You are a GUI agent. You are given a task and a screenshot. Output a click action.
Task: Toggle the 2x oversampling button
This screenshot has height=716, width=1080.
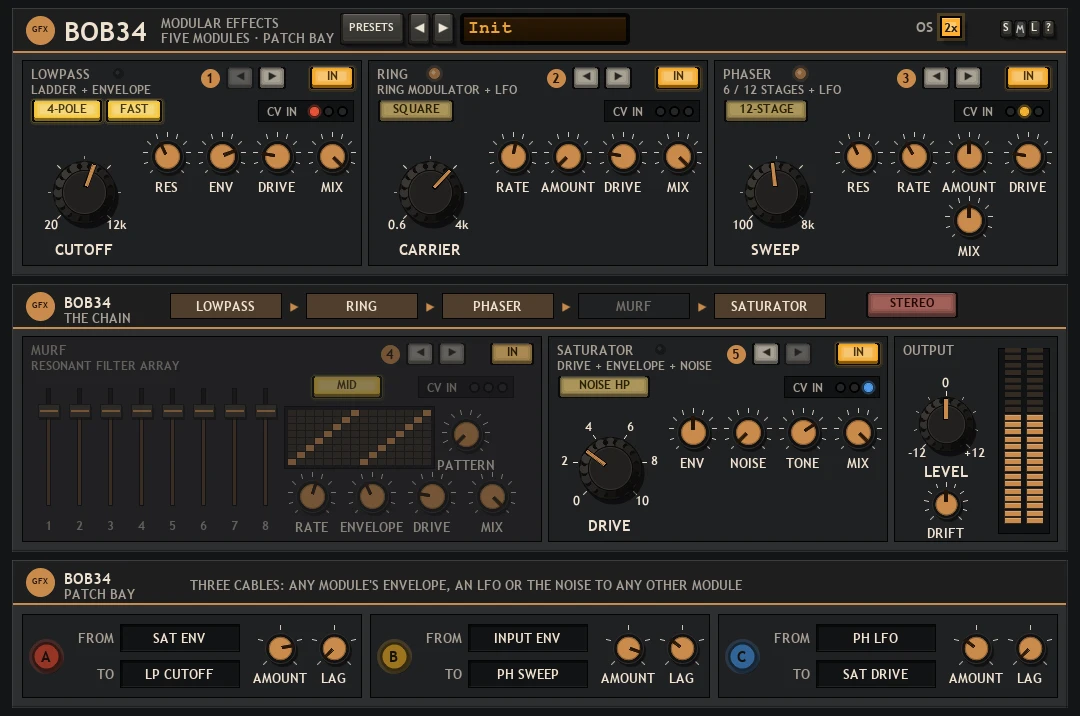point(951,28)
